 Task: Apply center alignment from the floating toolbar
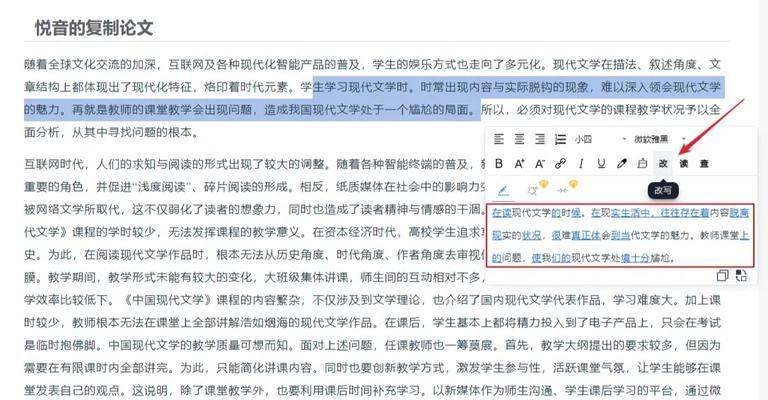click(519, 140)
